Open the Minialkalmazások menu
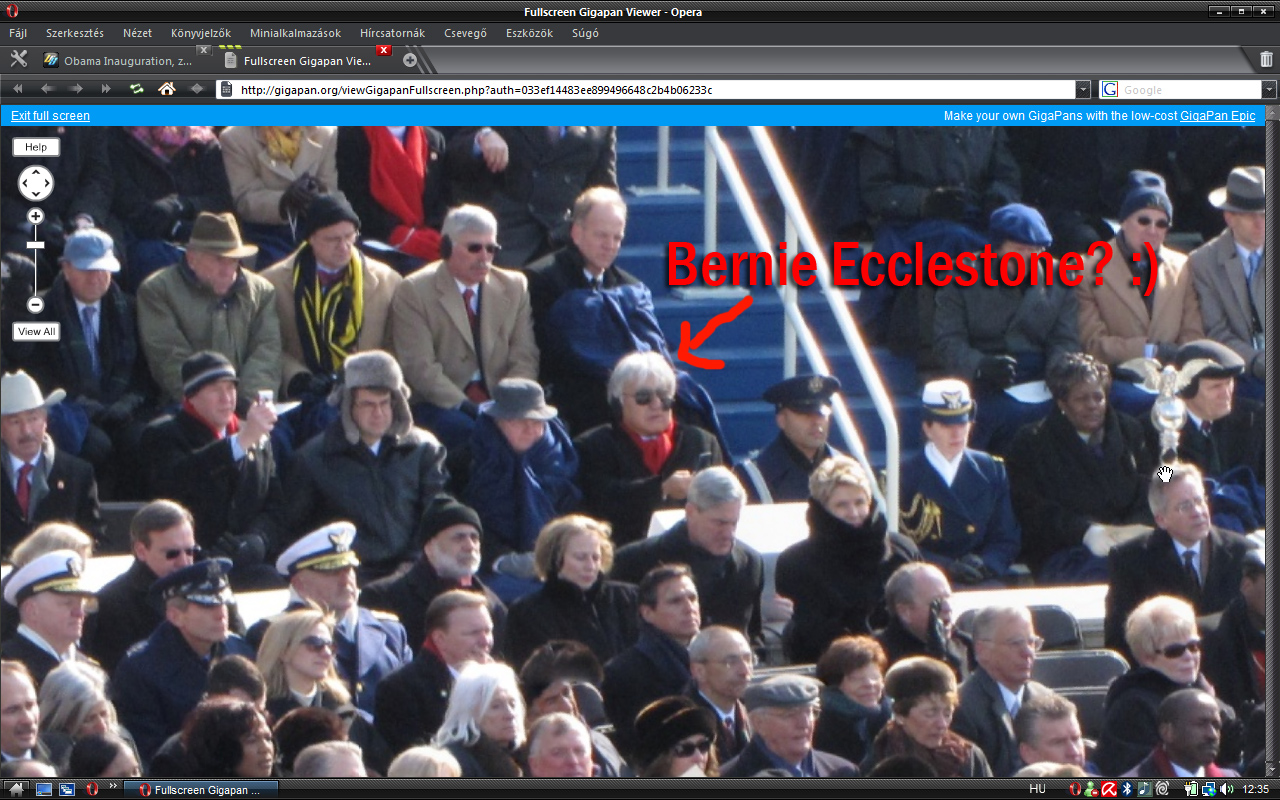1280x800 pixels. [x=295, y=33]
